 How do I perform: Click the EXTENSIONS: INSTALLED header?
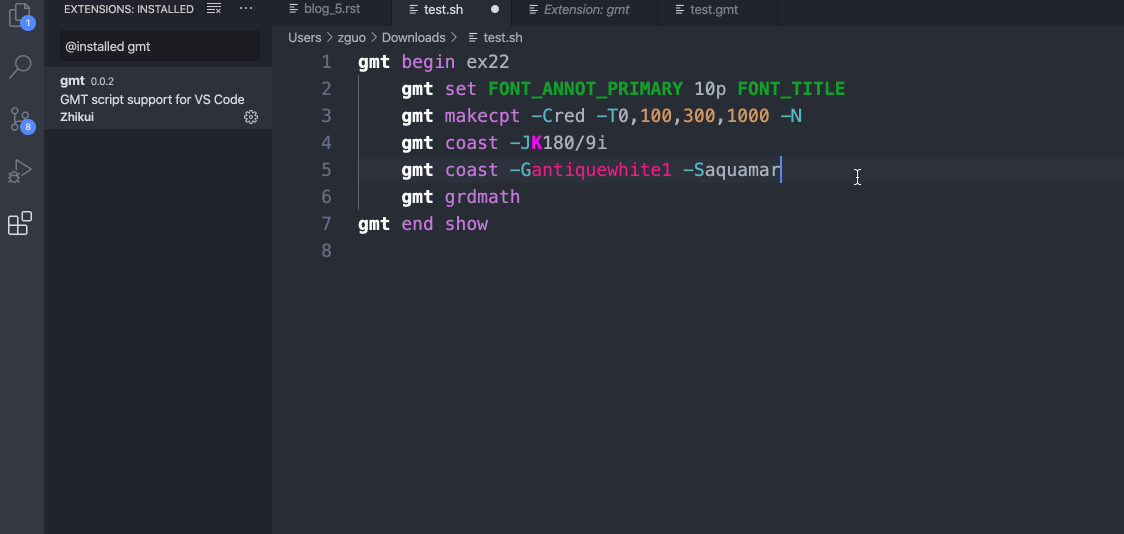pyautogui.click(x=129, y=9)
